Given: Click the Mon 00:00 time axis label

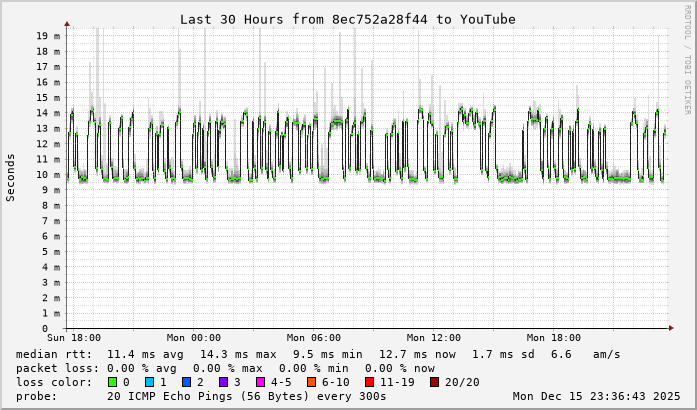Looking at the screenshot, I should (194, 338).
